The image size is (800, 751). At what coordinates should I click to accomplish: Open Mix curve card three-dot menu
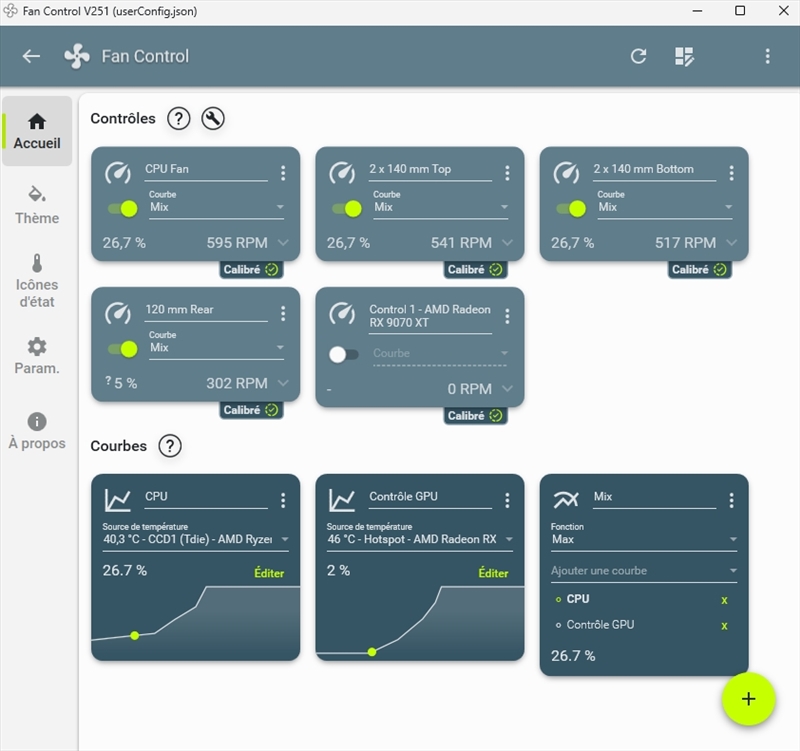click(x=732, y=500)
